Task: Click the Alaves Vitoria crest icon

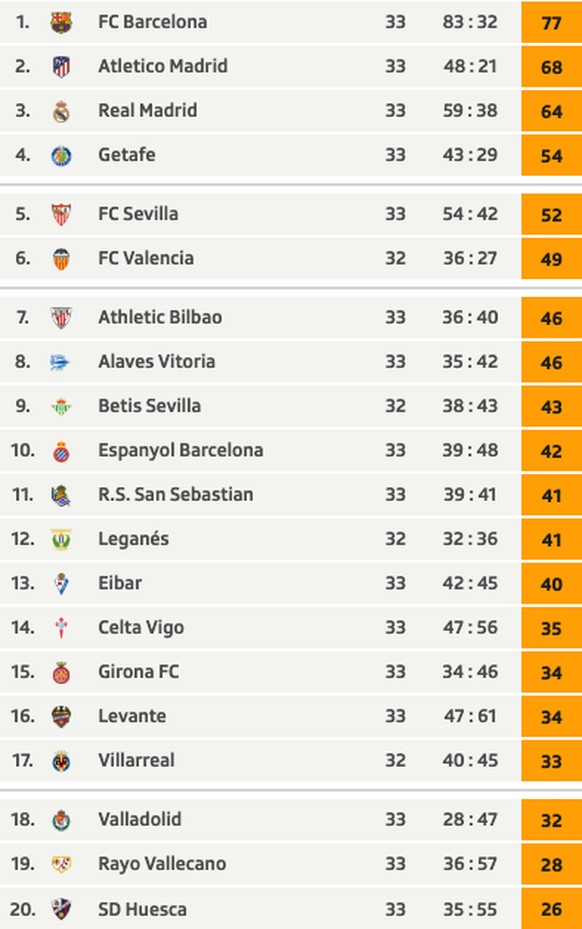Action: [60, 363]
